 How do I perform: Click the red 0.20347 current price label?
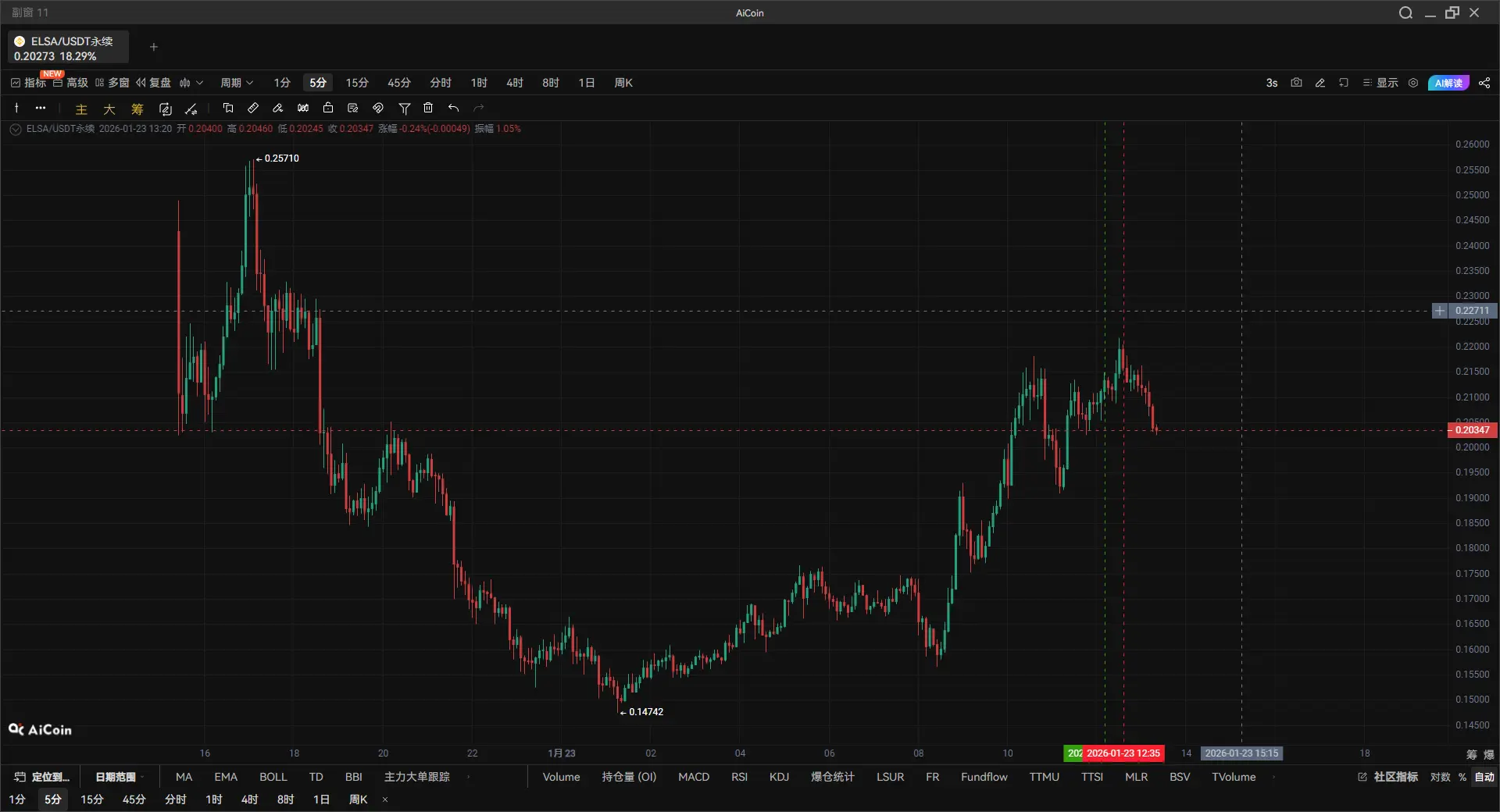tap(1473, 430)
